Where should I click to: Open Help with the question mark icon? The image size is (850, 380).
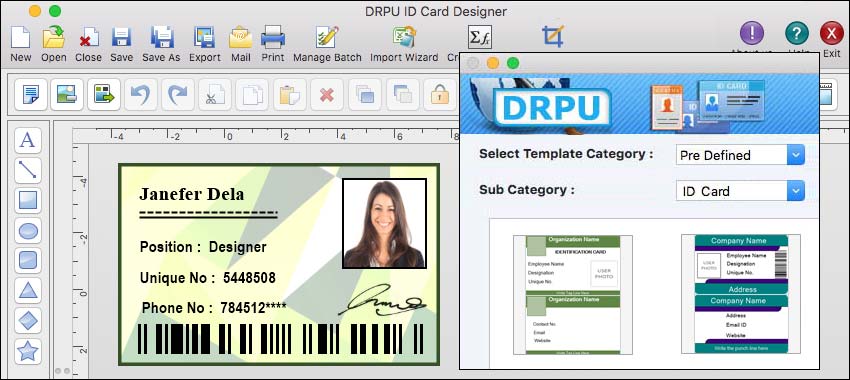pos(796,34)
